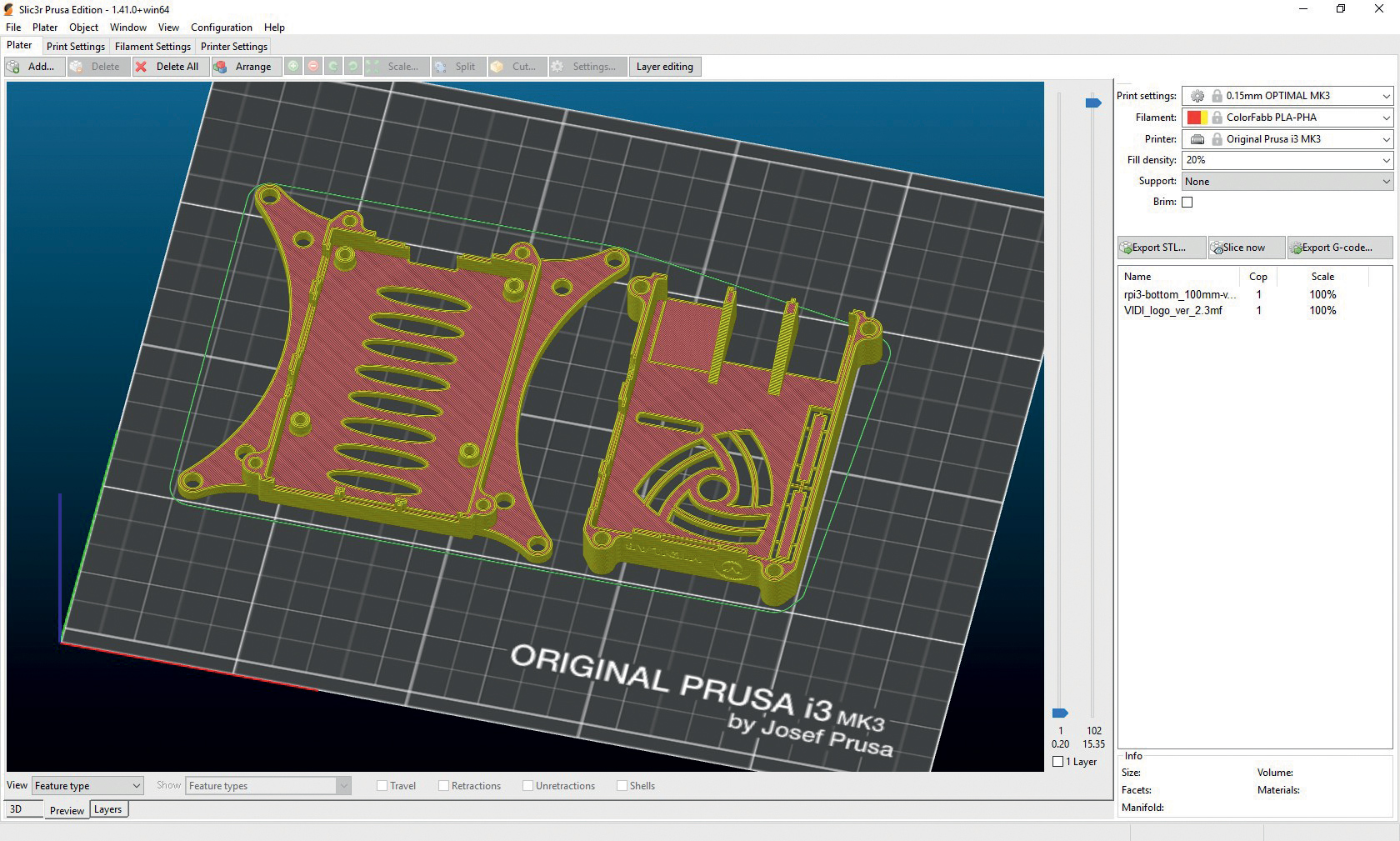1400x841 pixels.
Task: Open the File menu
Action: click(13, 28)
